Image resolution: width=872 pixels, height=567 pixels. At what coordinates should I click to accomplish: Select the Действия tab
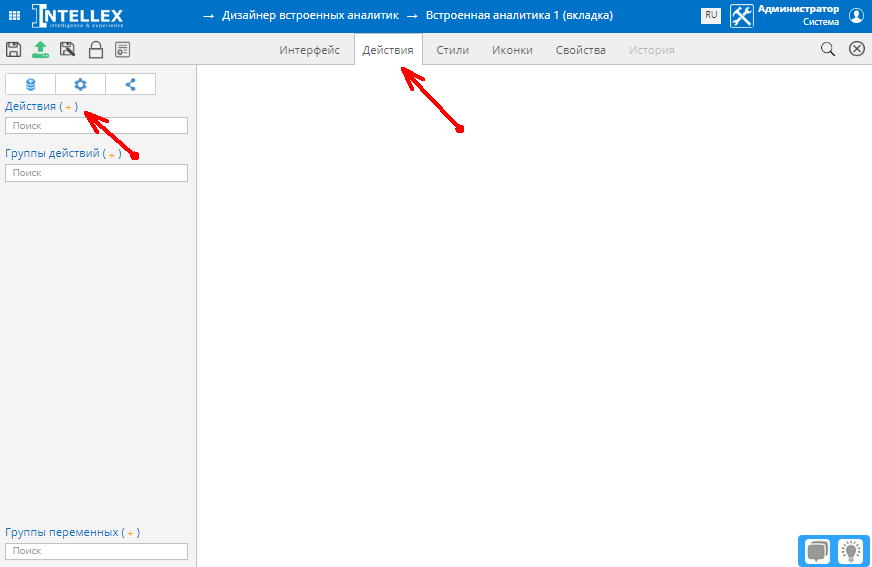point(388,50)
